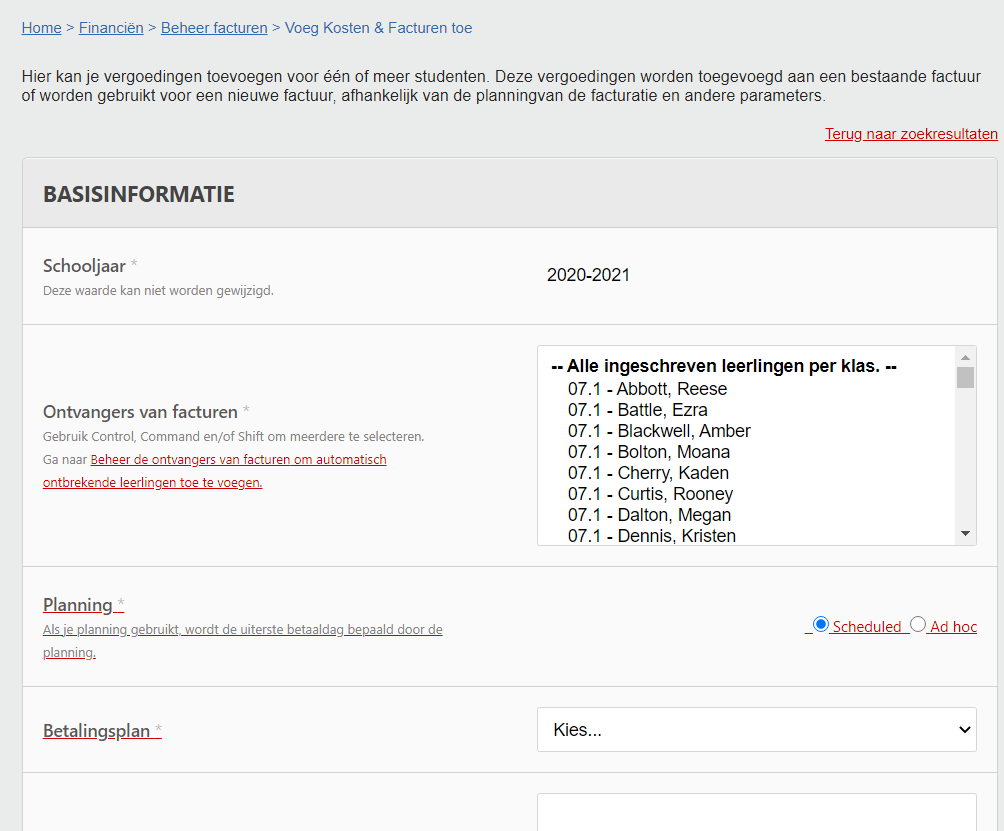Select 07.1 - Bolton, Moana
Viewport: 1004px width, 831px height.
[649, 452]
